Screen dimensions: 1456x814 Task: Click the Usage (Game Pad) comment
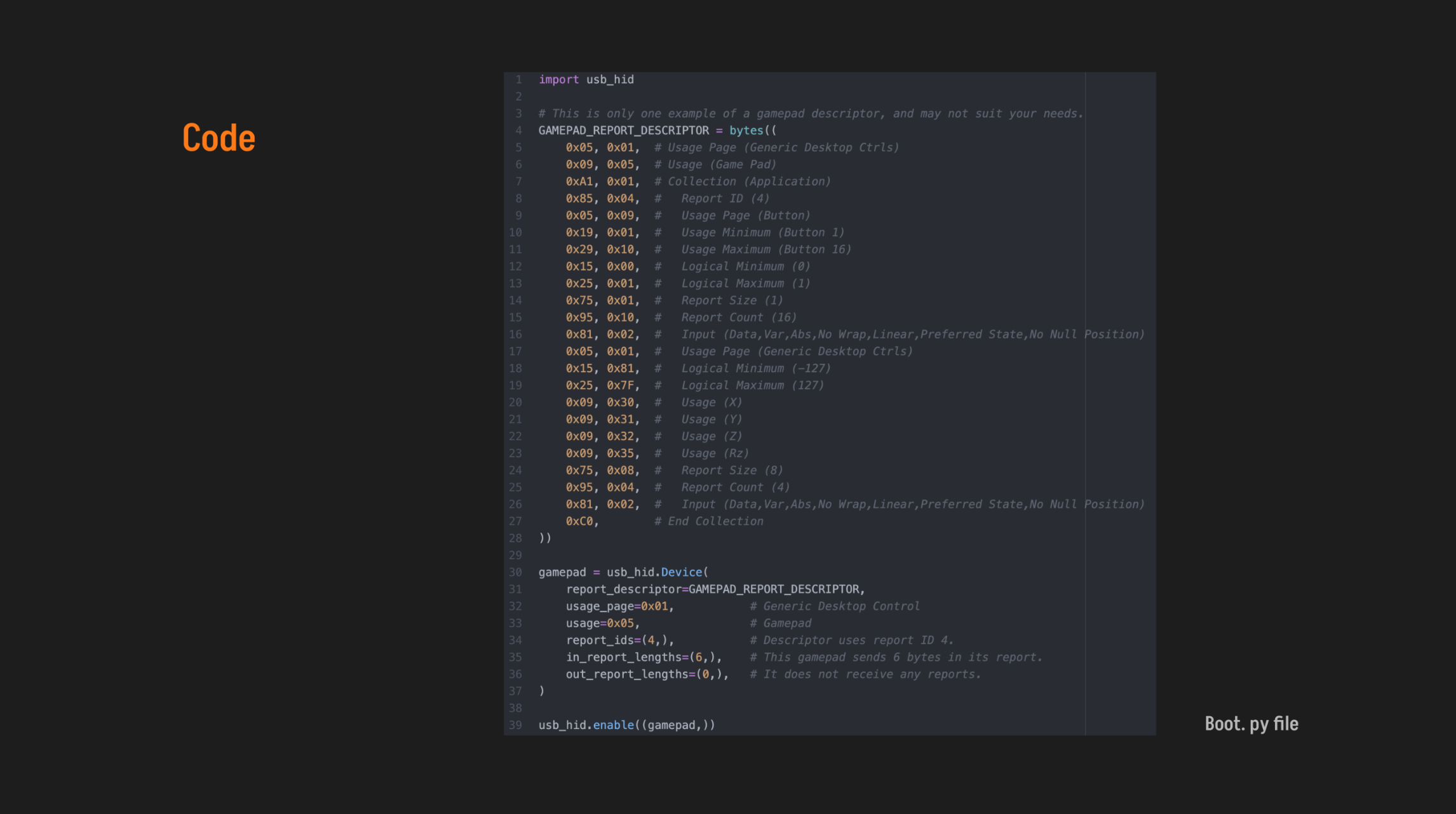point(722,164)
